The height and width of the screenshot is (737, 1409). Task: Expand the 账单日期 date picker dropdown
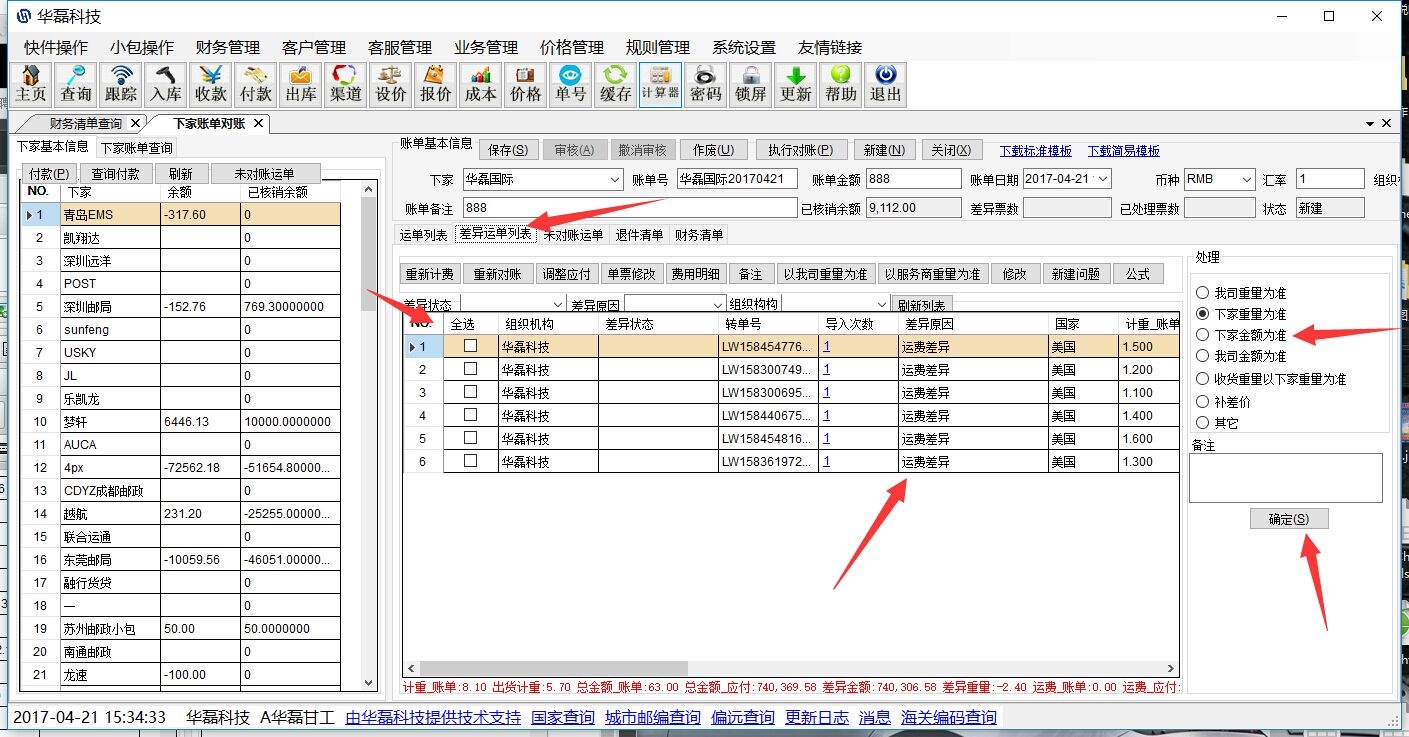coord(1102,180)
